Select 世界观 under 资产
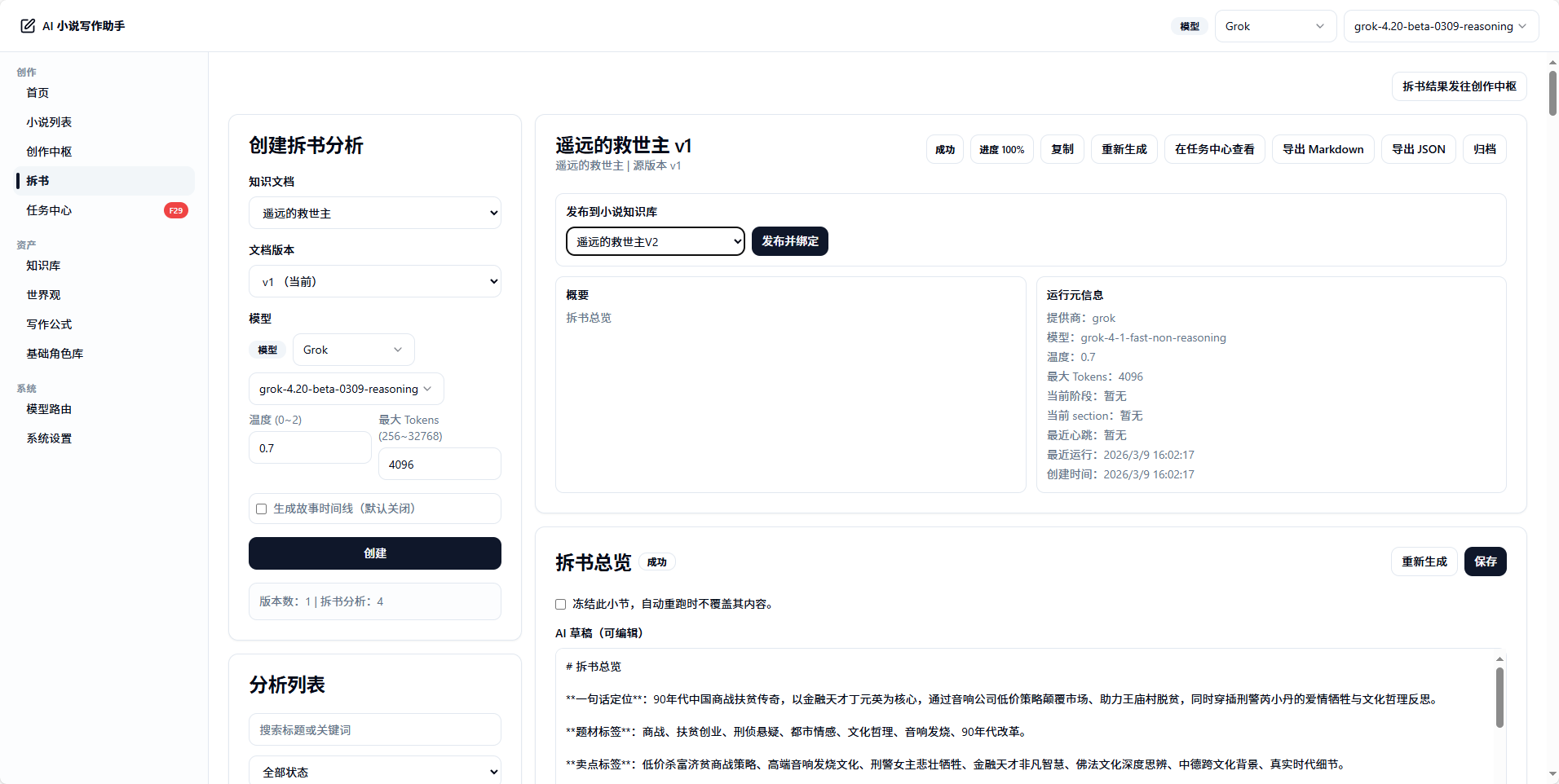 (x=43, y=294)
